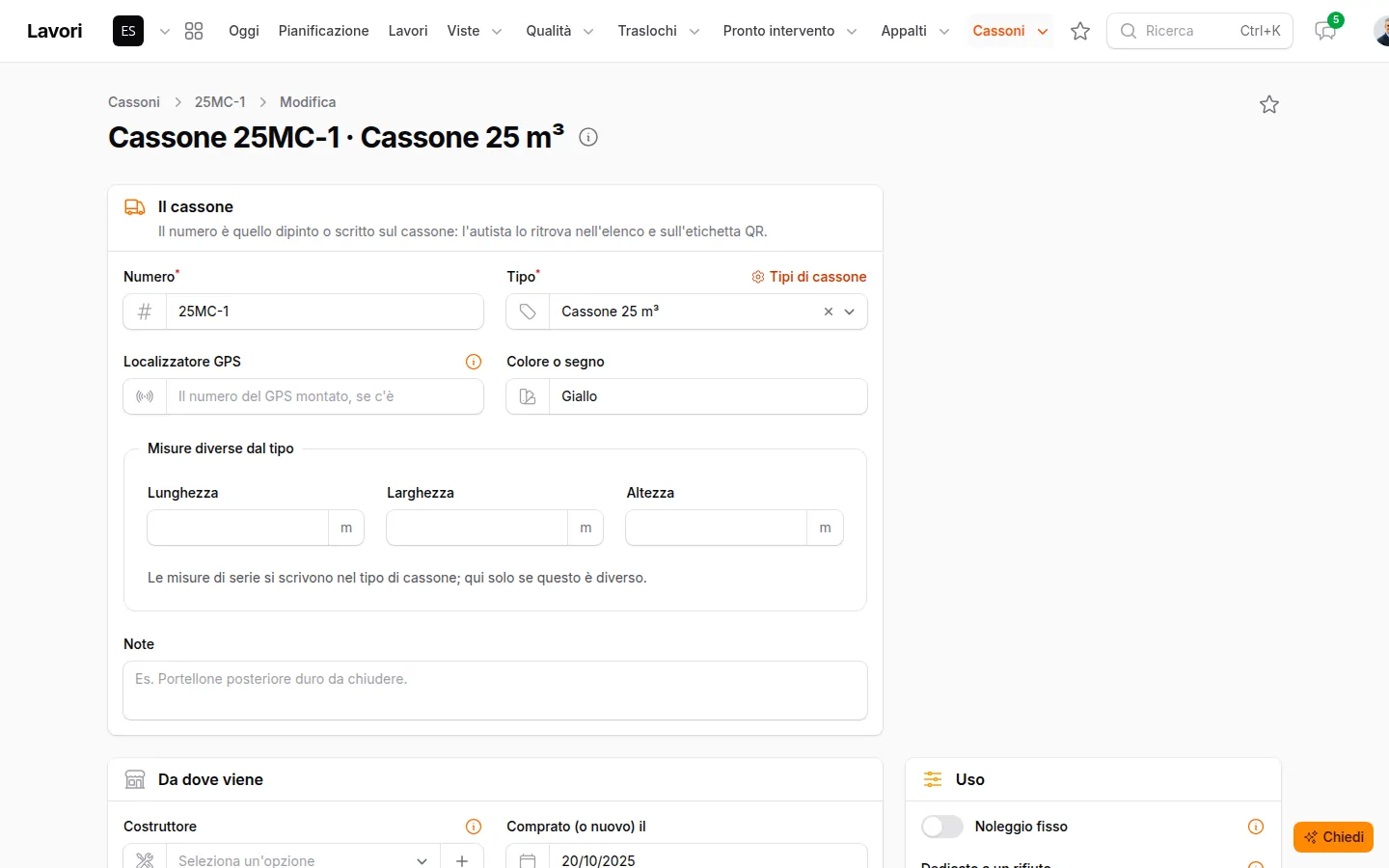The width and height of the screenshot is (1389, 868).
Task: Open the chat notifications icon
Action: tap(1325, 31)
